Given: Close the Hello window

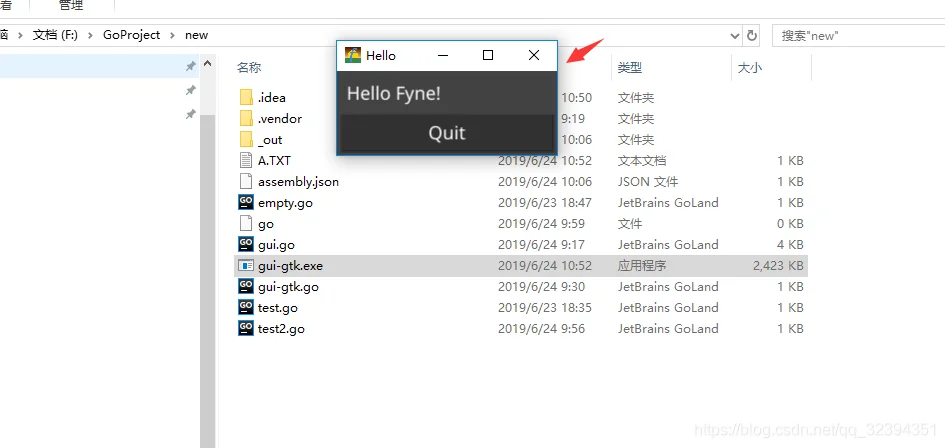Looking at the screenshot, I should pos(533,55).
